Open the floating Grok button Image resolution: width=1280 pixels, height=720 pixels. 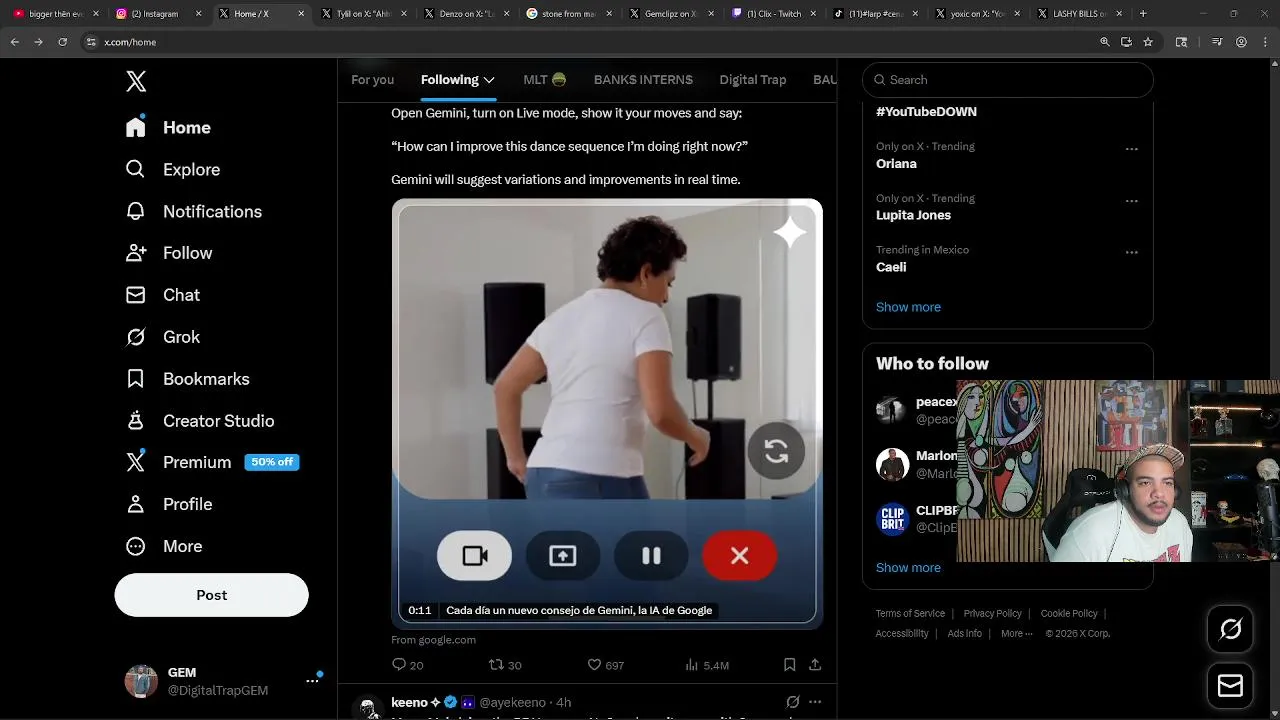(1230, 629)
